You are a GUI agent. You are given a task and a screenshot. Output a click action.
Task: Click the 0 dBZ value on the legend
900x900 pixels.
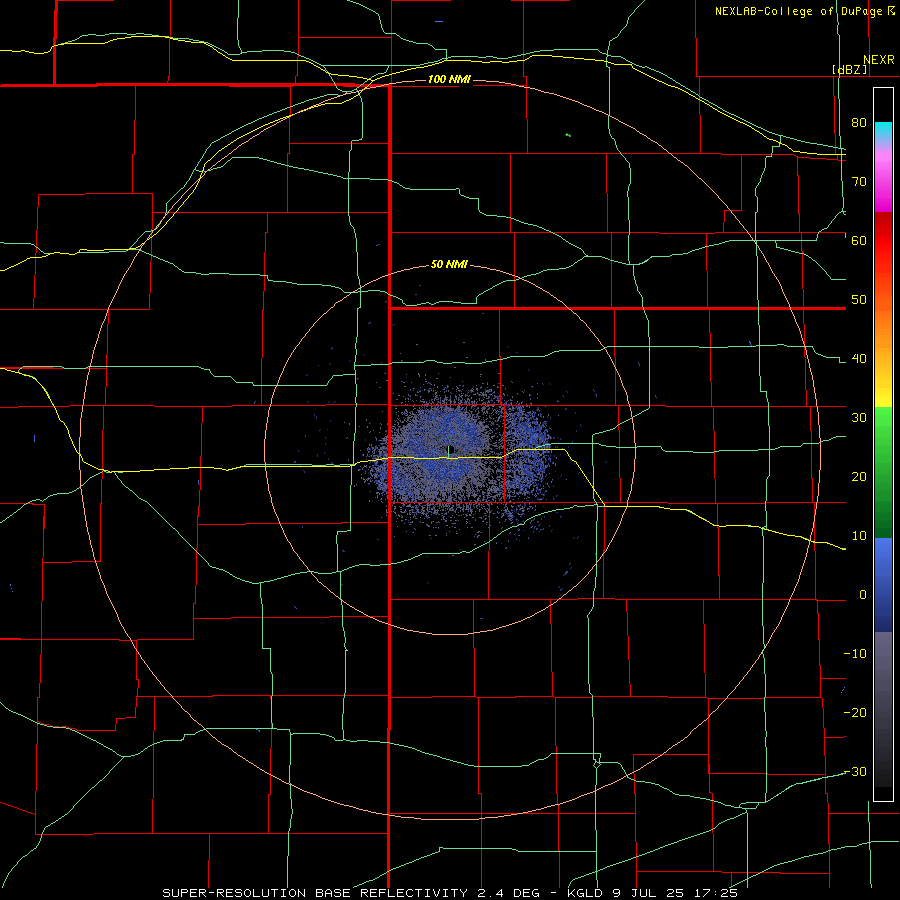[863, 595]
